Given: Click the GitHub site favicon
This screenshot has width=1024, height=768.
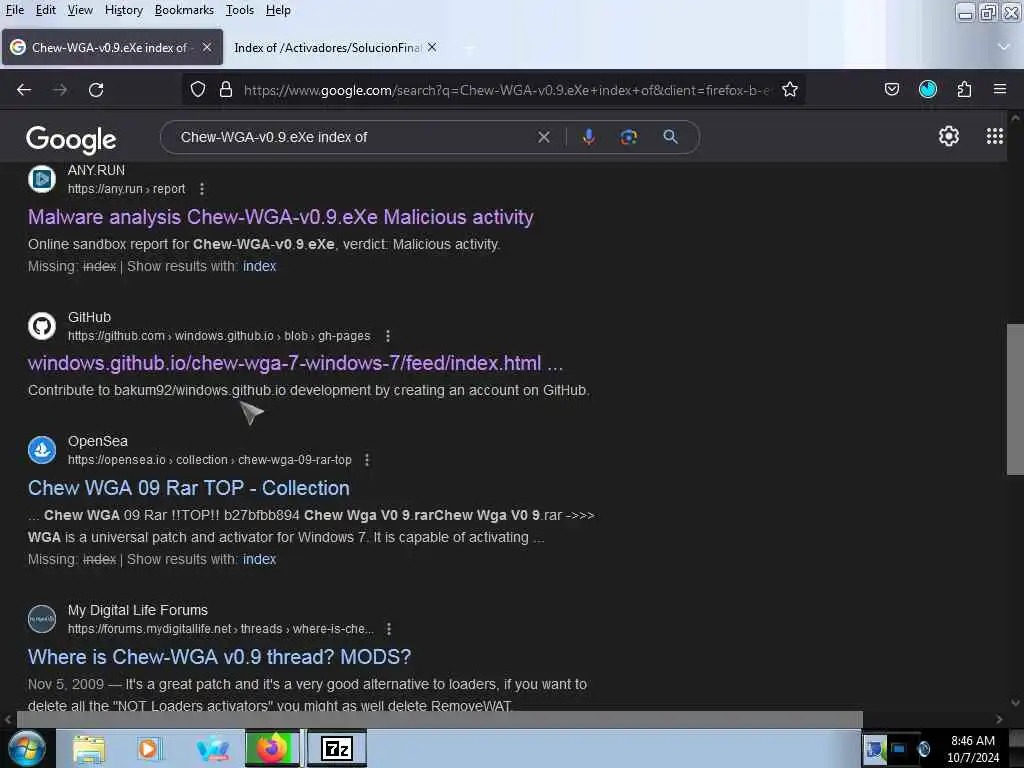Looking at the screenshot, I should 42,326.
